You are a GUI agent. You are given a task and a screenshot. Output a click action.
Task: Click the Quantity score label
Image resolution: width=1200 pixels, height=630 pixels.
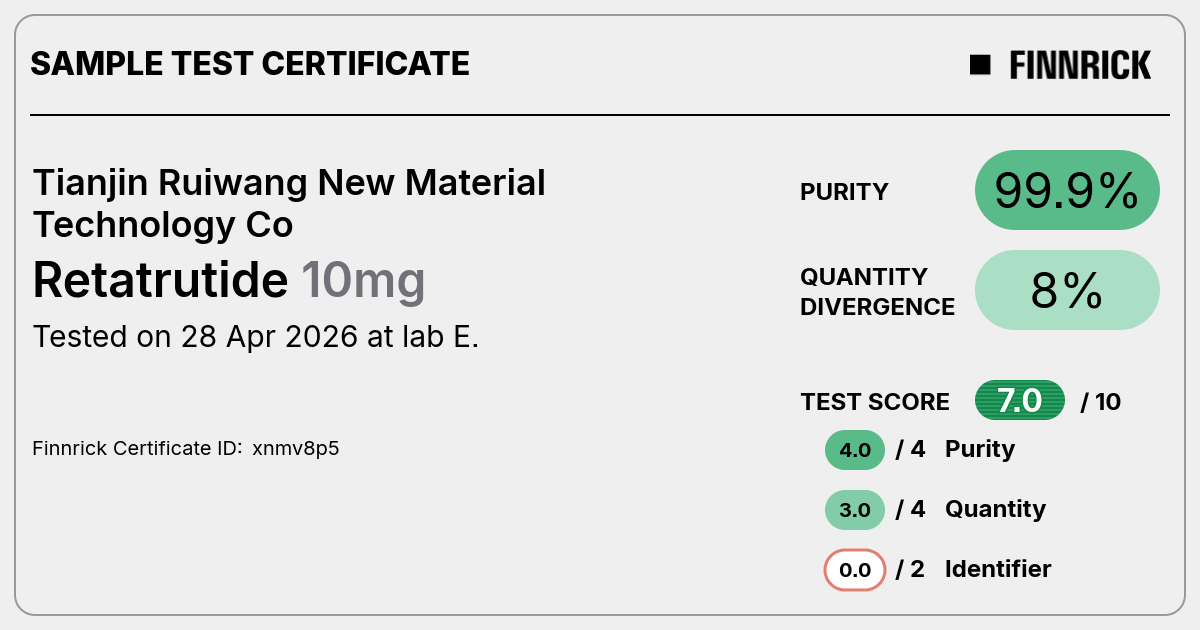click(995, 509)
